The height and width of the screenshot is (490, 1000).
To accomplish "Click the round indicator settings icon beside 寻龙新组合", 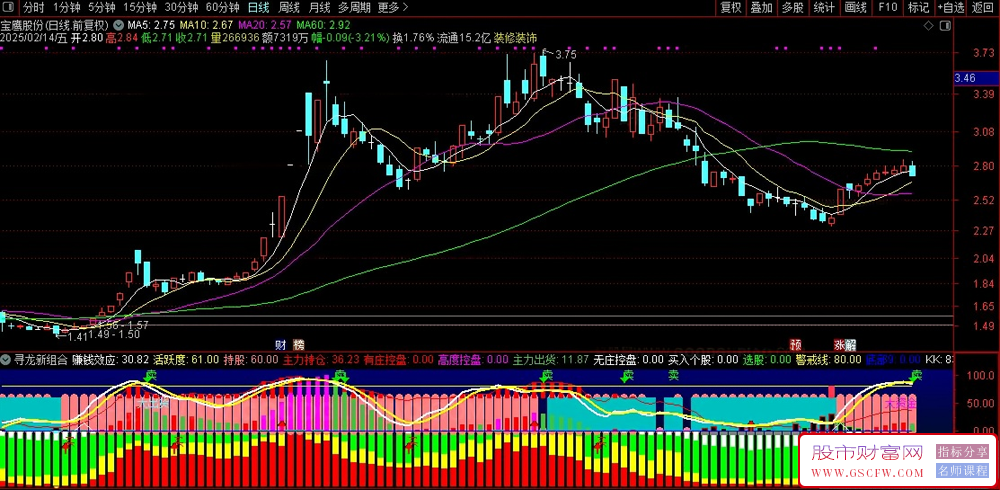I will pos(7,358).
